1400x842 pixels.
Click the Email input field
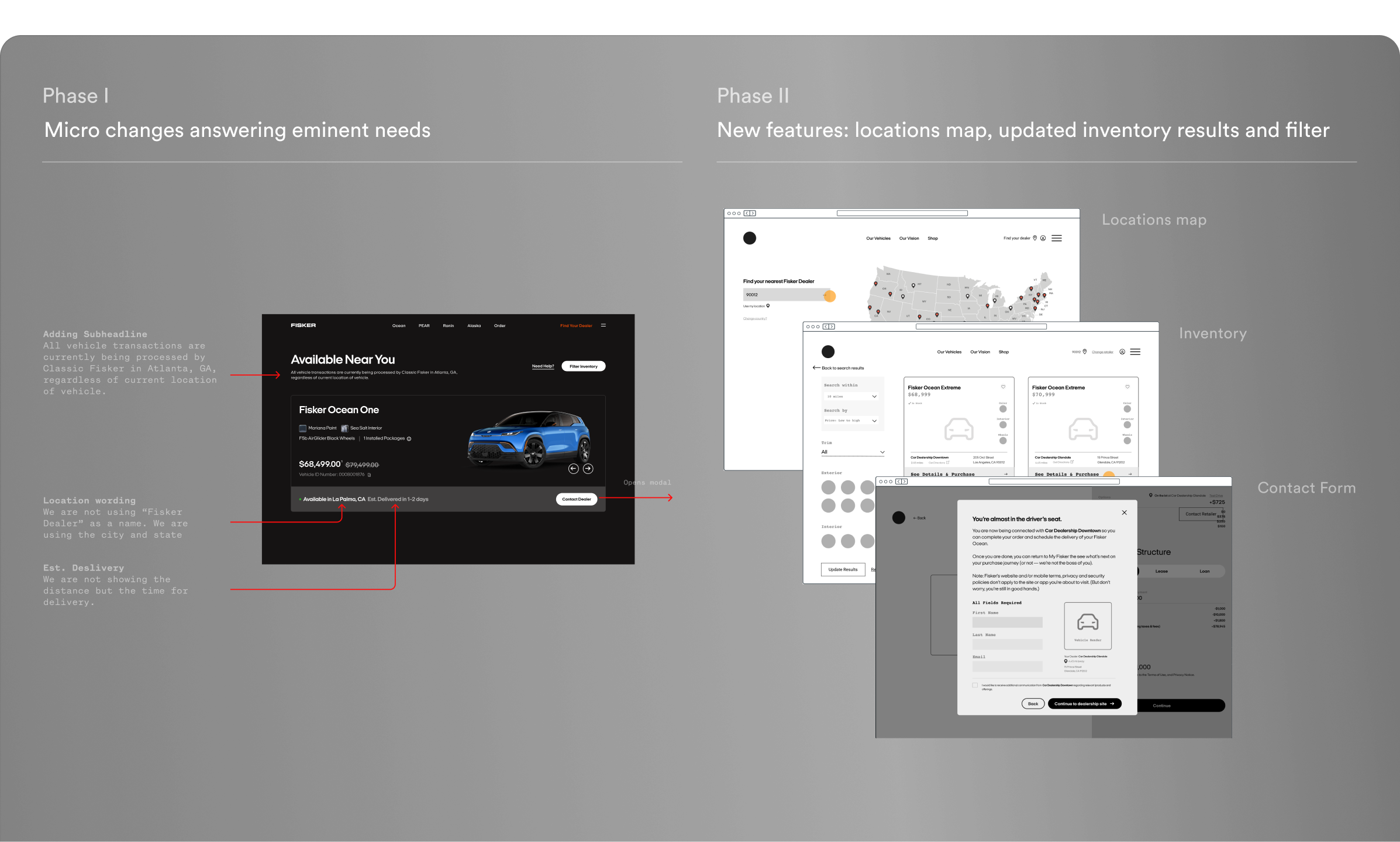(1008, 666)
